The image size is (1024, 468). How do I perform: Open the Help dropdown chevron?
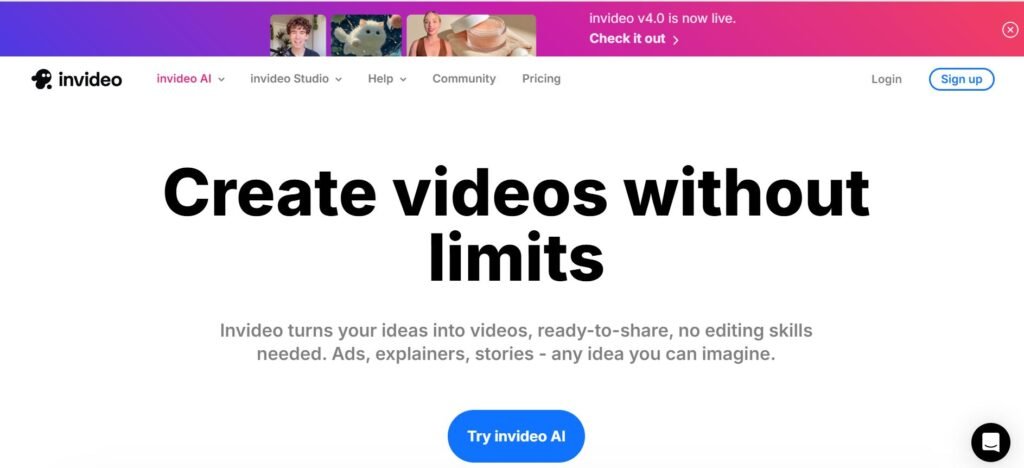pos(403,79)
